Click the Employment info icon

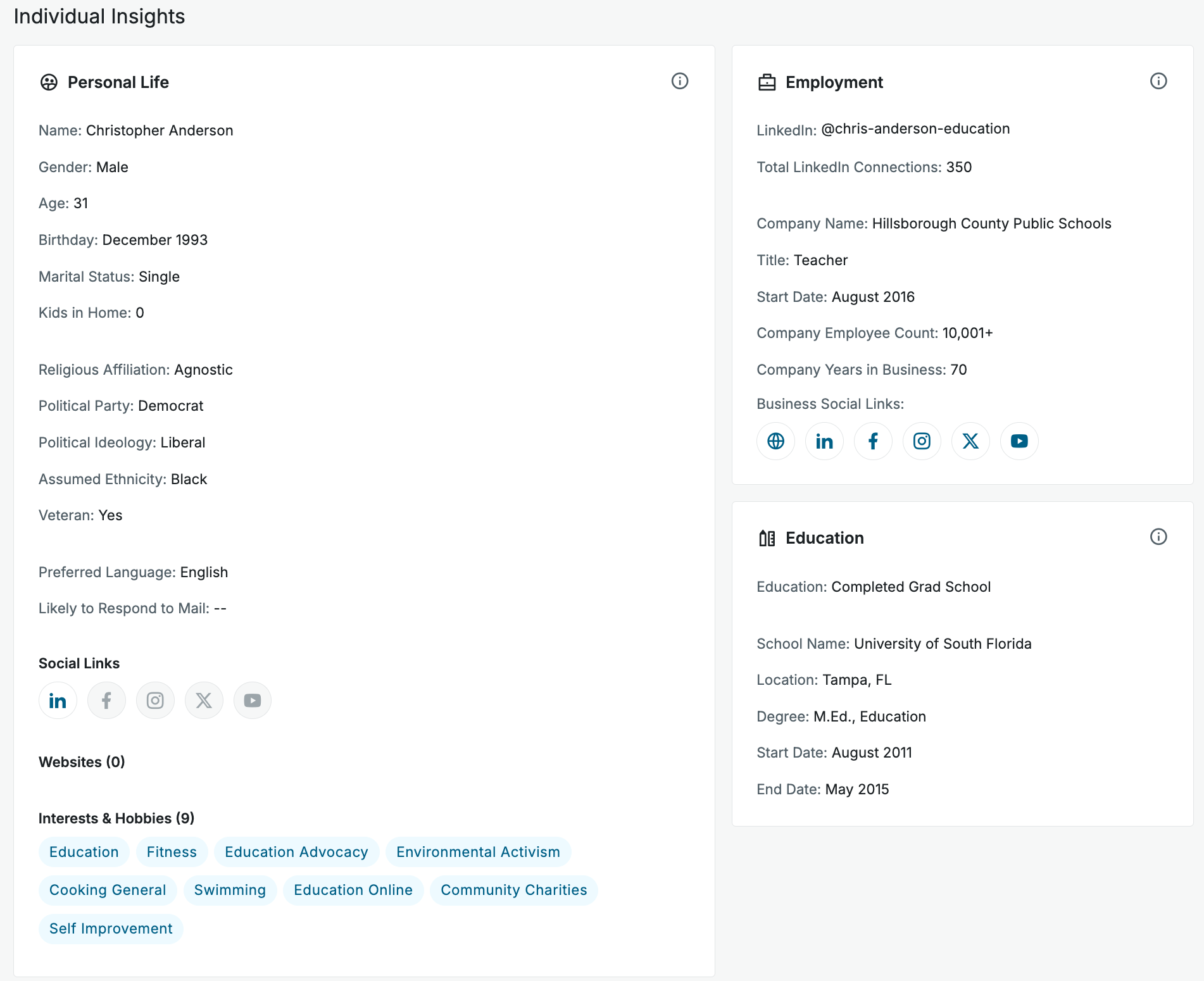(x=1158, y=81)
